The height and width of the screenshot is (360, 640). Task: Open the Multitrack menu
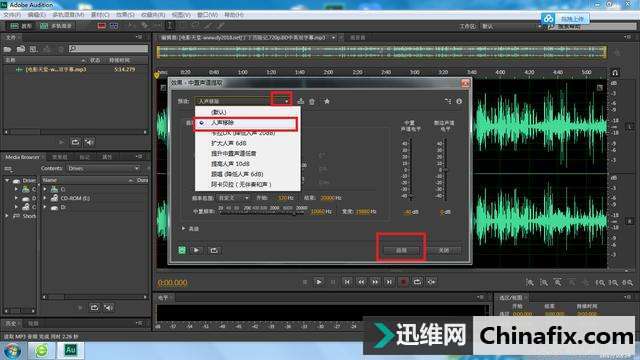tap(68, 15)
